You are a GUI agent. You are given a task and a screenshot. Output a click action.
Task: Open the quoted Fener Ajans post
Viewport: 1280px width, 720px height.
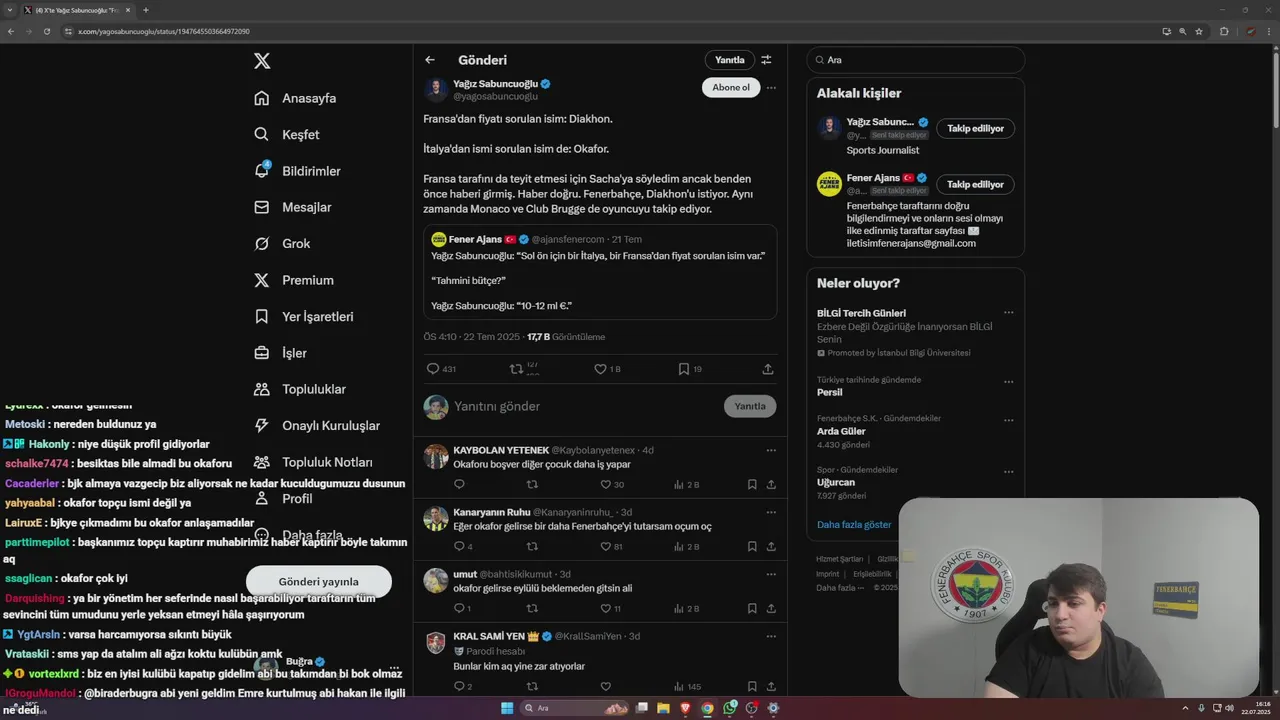click(x=600, y=271)
